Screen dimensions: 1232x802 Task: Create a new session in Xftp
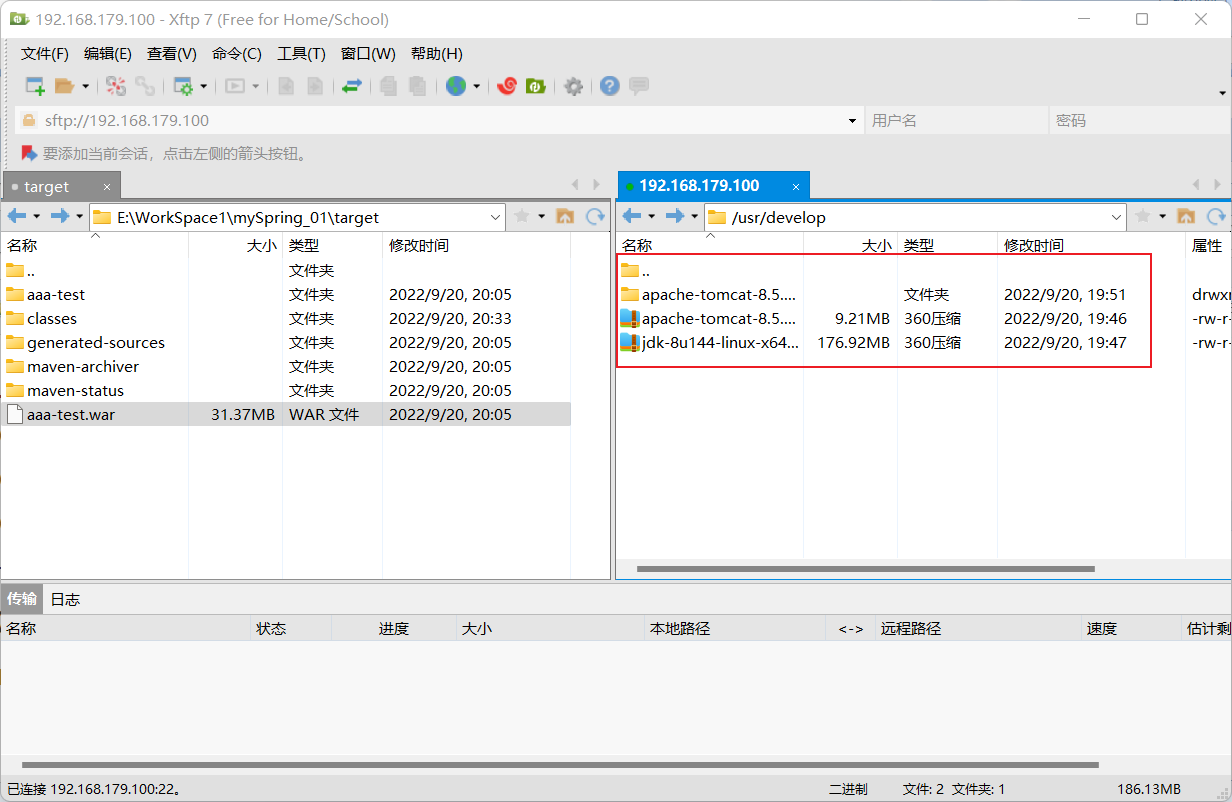click(x=33, y=86)
